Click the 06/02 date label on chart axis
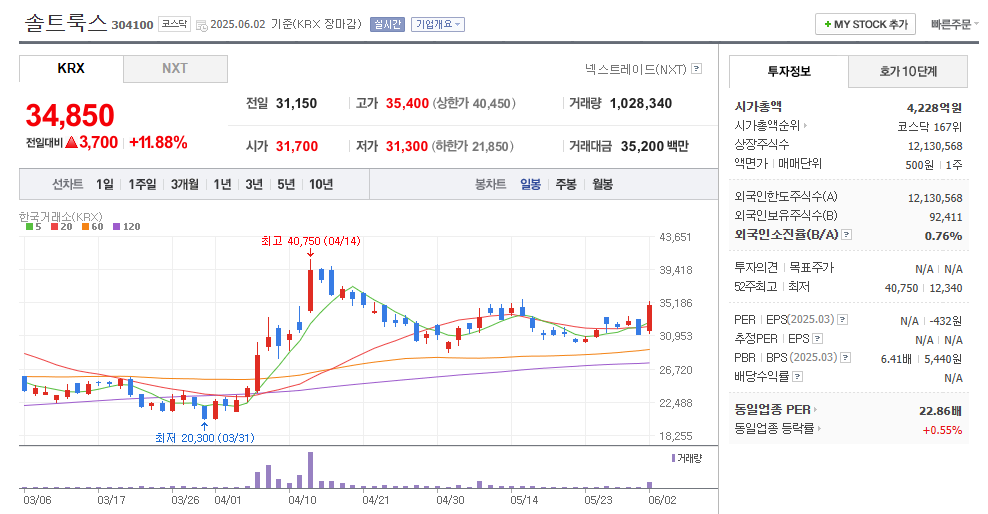This screenshot has width=988, height=514. click(x=662, y=500)
